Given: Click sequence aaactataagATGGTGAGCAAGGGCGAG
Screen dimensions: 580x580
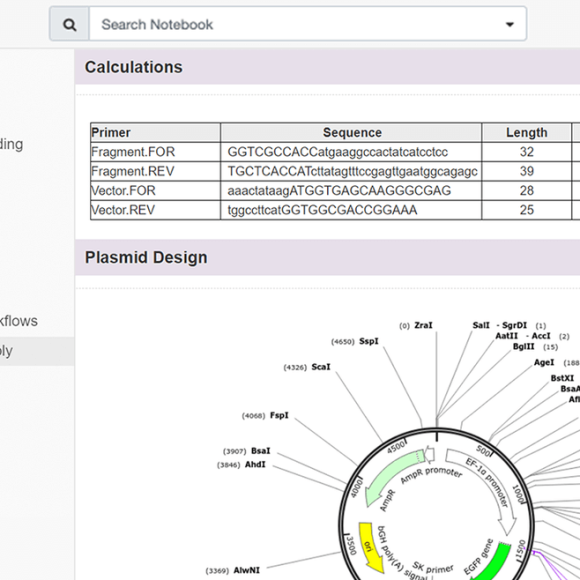Looking at the screenshot, I should pyautogui.click(x=339, y=190).
